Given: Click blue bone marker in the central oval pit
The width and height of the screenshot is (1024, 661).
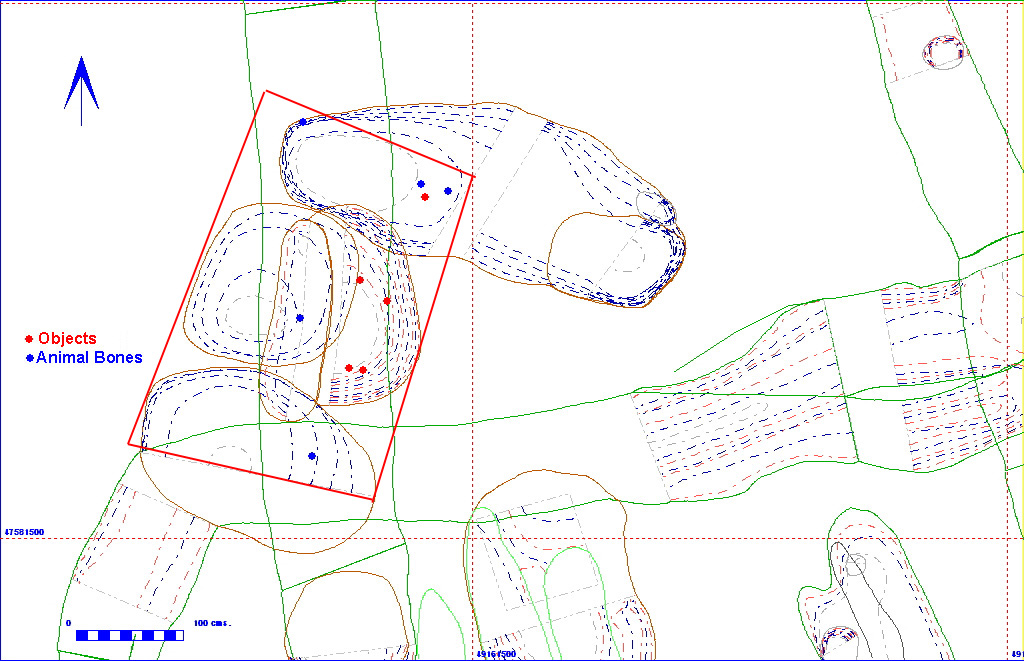Looking at the screenshot, I should [300, 318].
